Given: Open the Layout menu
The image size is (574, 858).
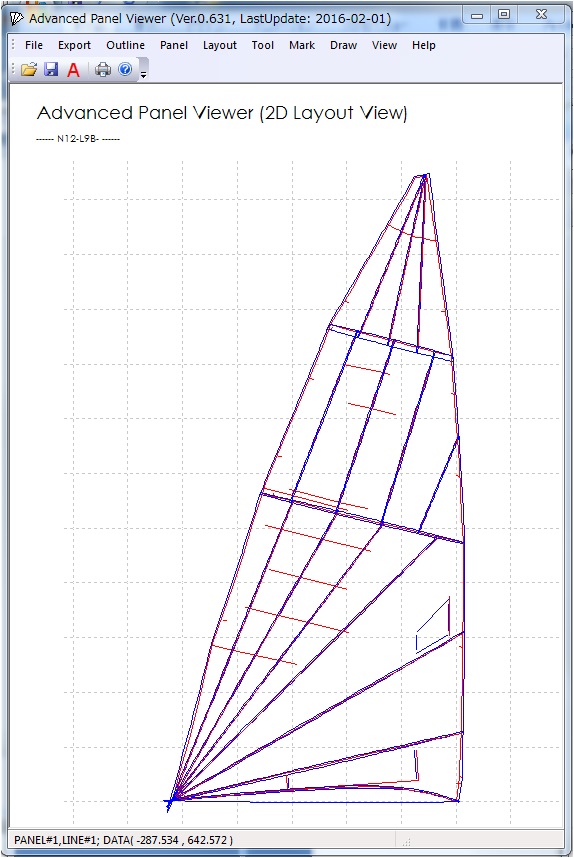Looking at the screenshot, I should point(219,45).
